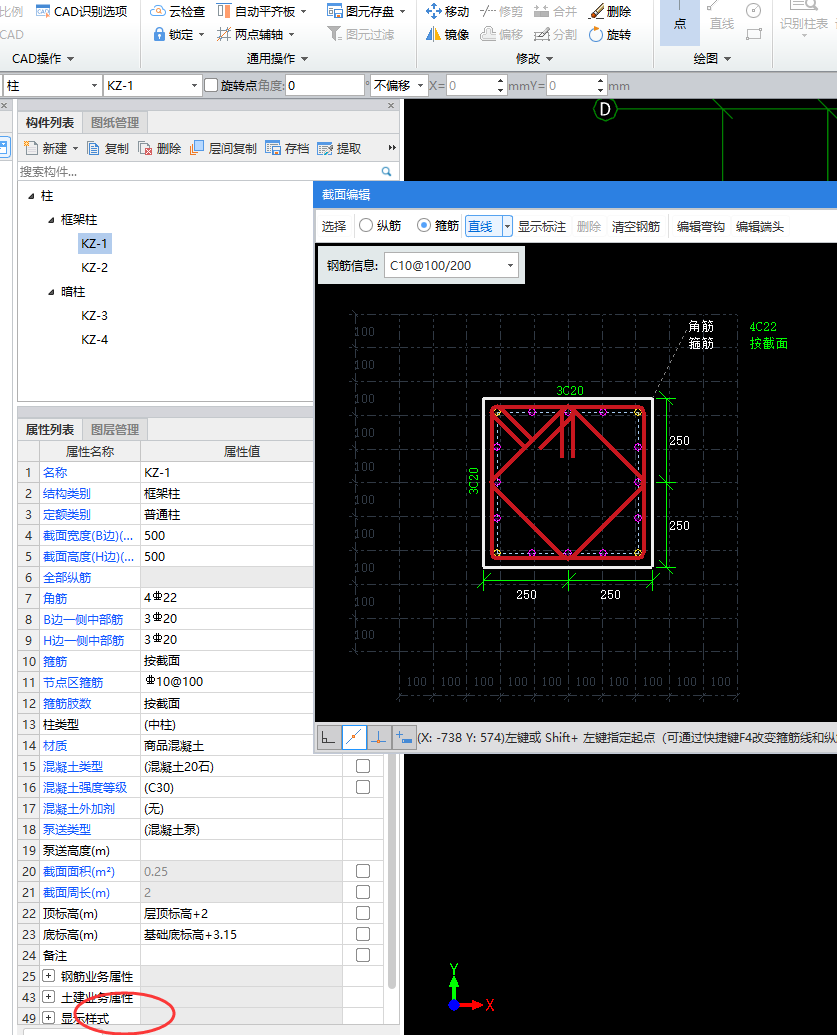
Task: Select the 镜像 mirror tool
Action: 448,34
